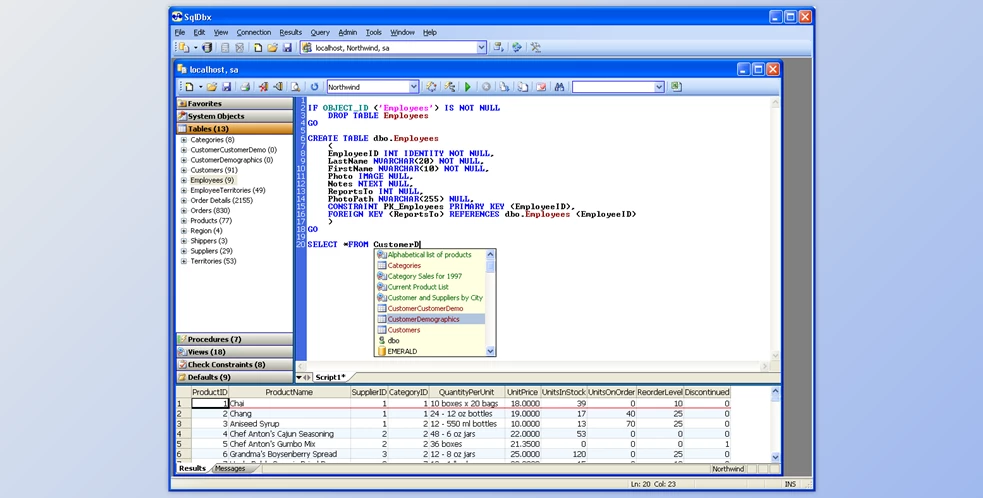The width and height of the screenshot is (983, 498).
Task: Switch to the Results tab
Action: 192,469
